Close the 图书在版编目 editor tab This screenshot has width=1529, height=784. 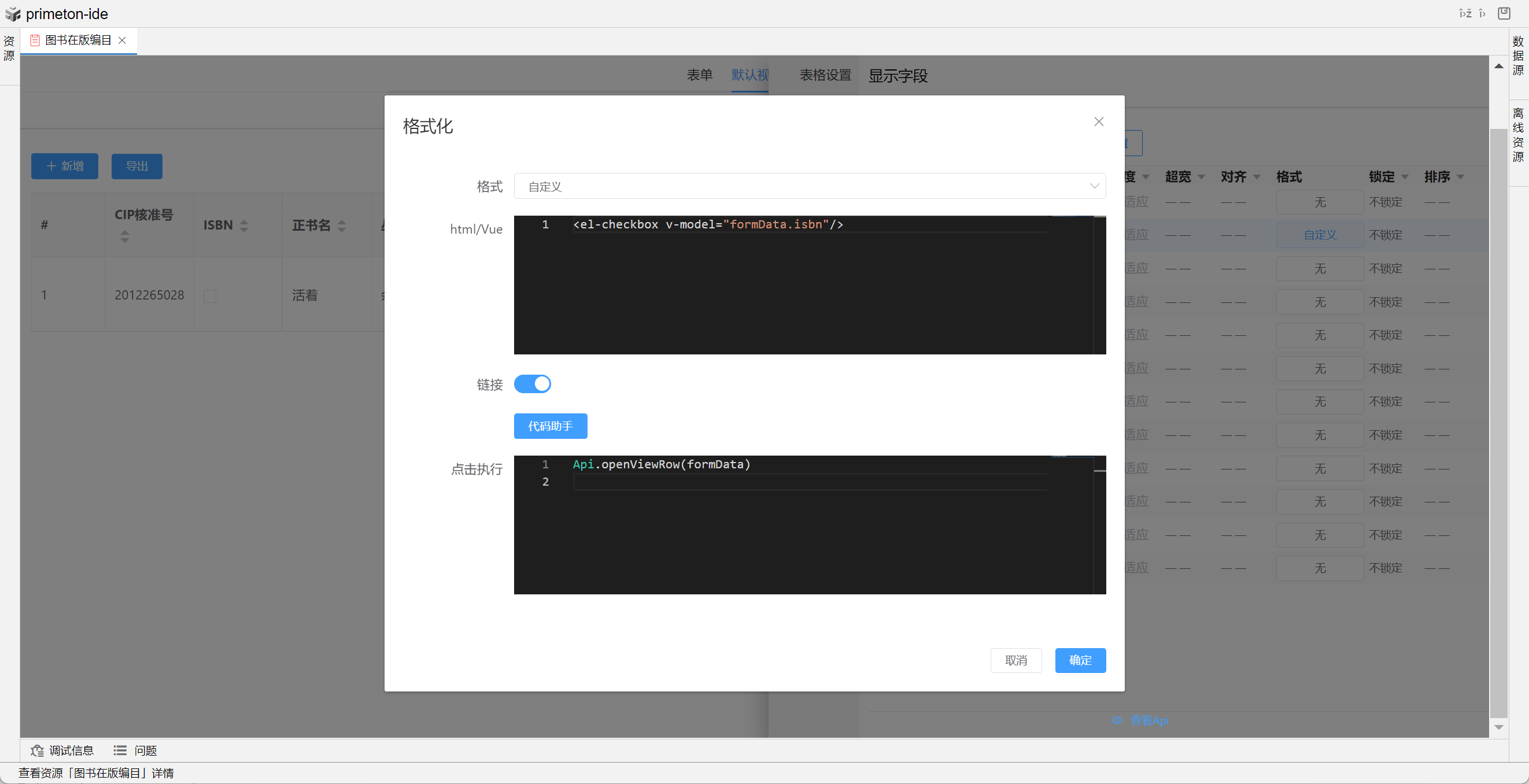pyautogui.click(x=122, y=40)
